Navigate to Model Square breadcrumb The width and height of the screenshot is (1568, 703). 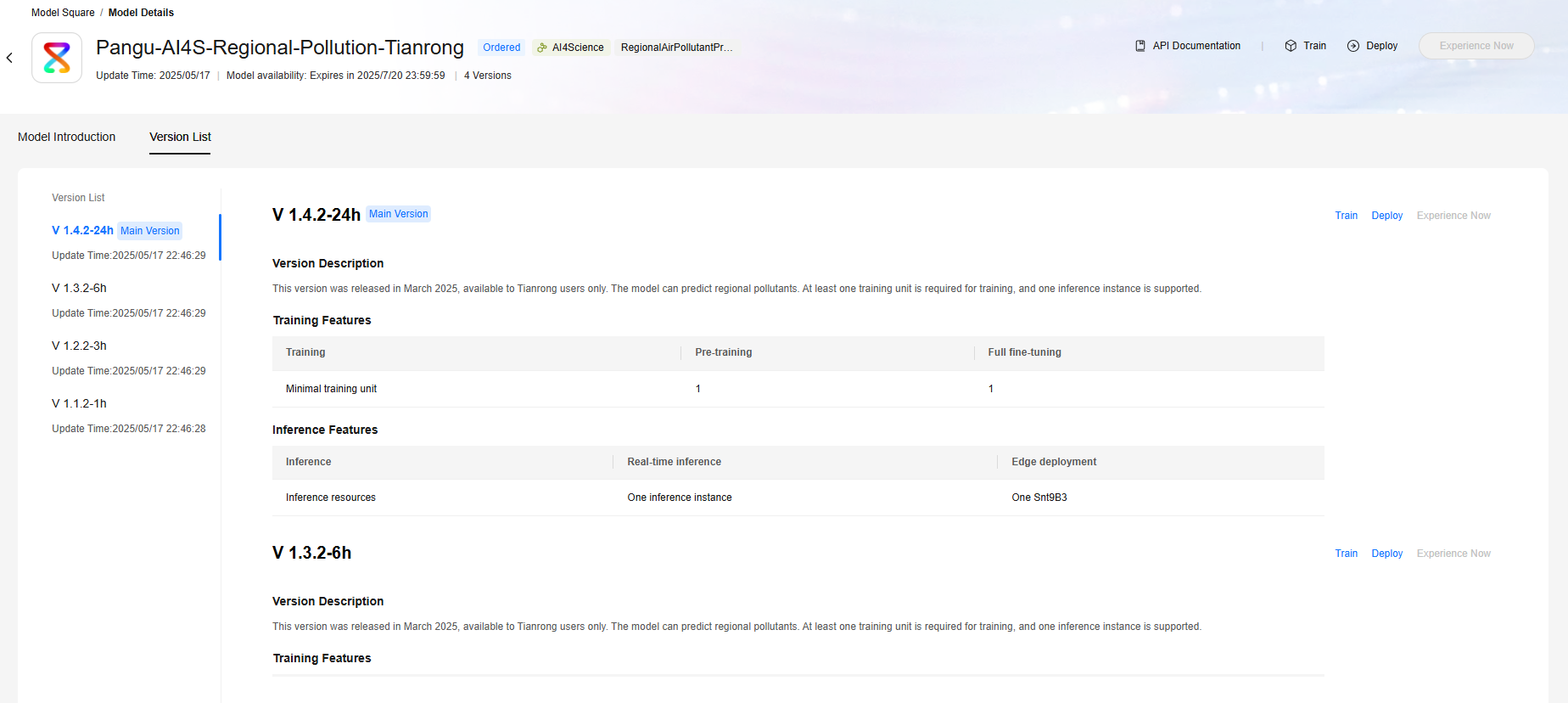click(x=63, y=13)
